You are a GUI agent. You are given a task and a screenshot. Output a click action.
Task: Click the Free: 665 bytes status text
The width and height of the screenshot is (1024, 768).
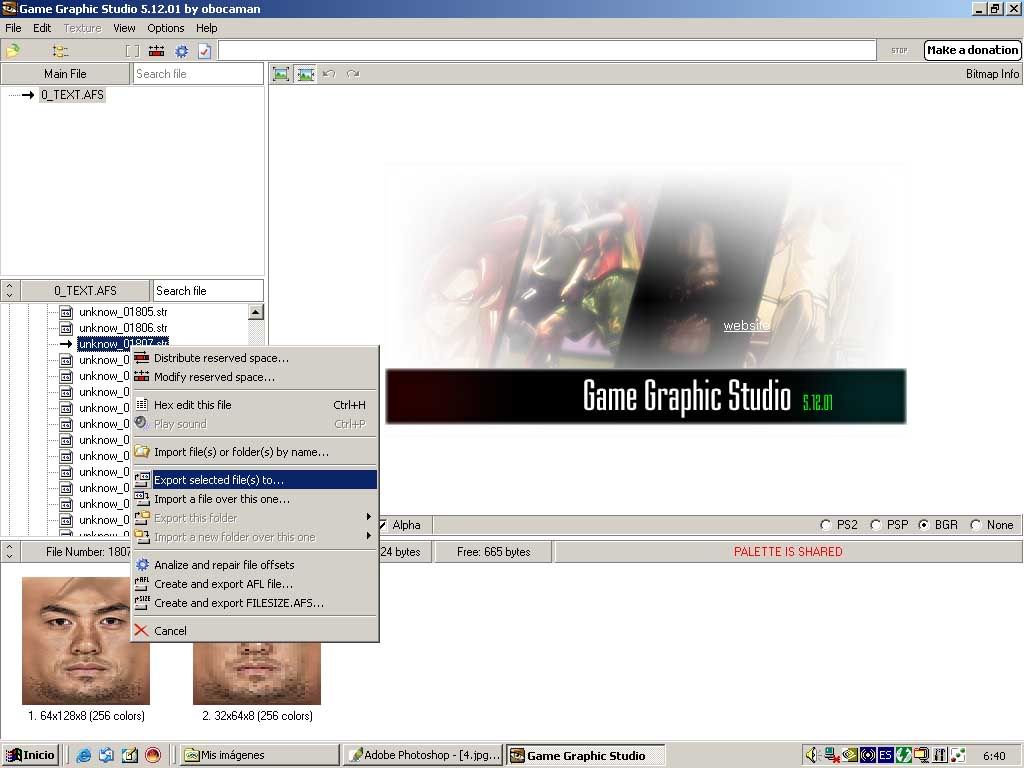[x=494, y=552]
